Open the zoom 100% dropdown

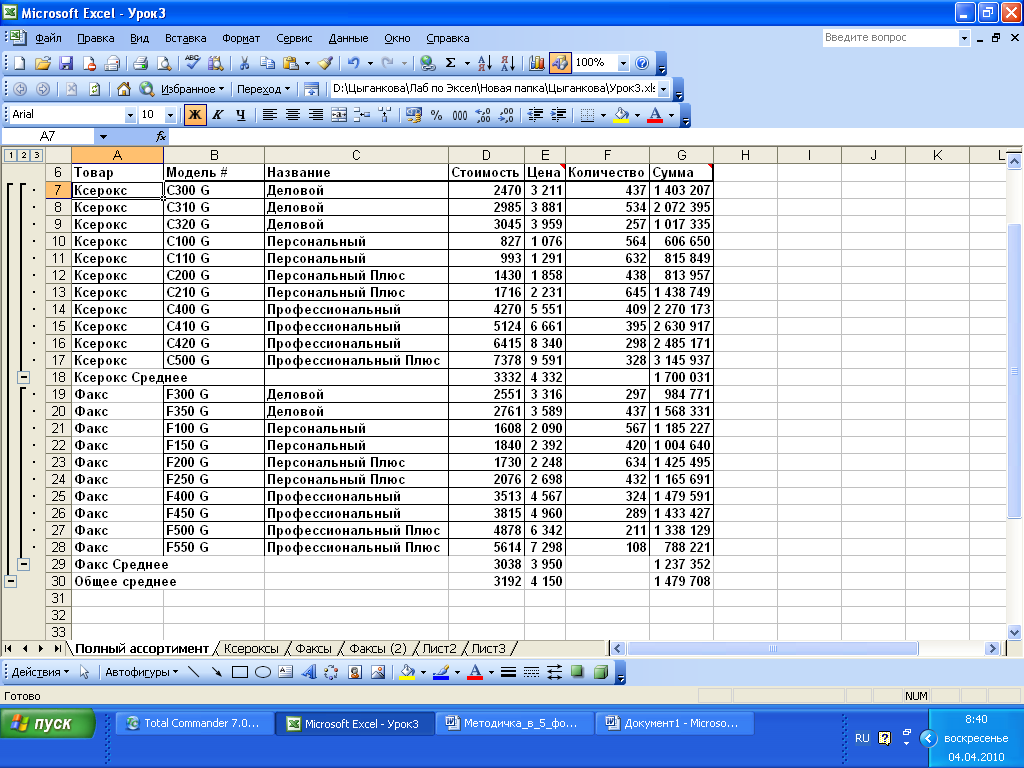click(x=623, y=63)
